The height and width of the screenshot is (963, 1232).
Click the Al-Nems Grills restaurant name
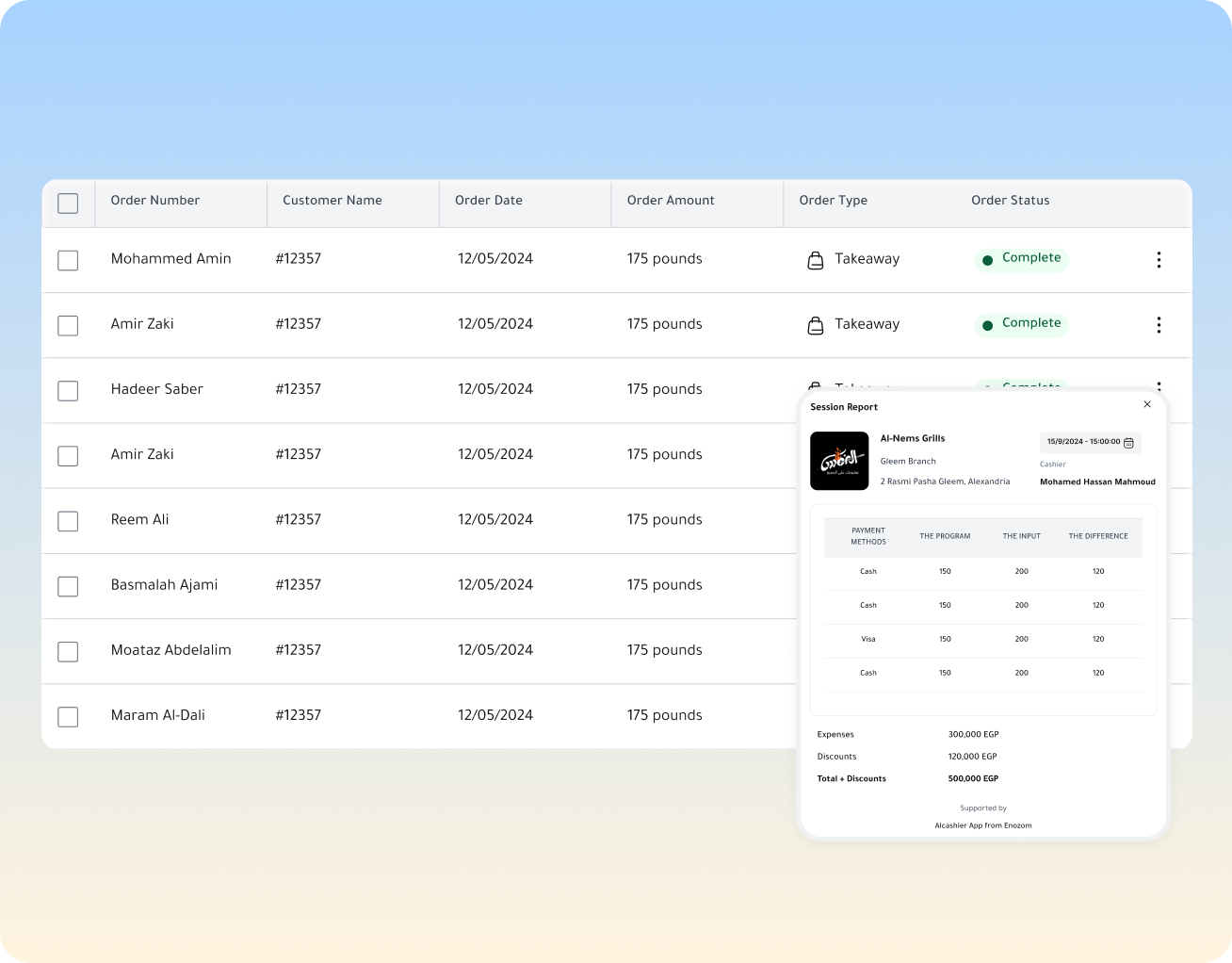click(x=913, y=438)
